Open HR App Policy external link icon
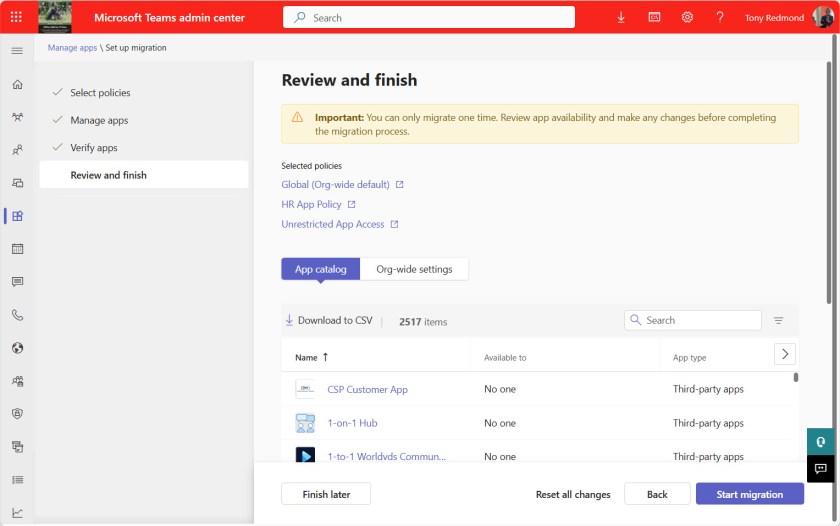 coord(351,205)
